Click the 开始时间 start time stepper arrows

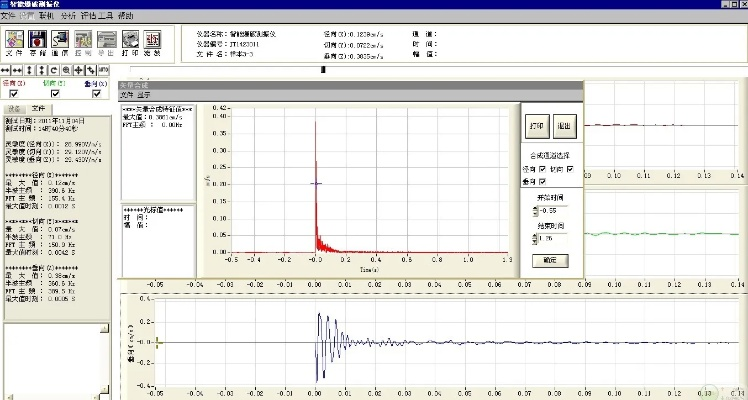(535, 211)
